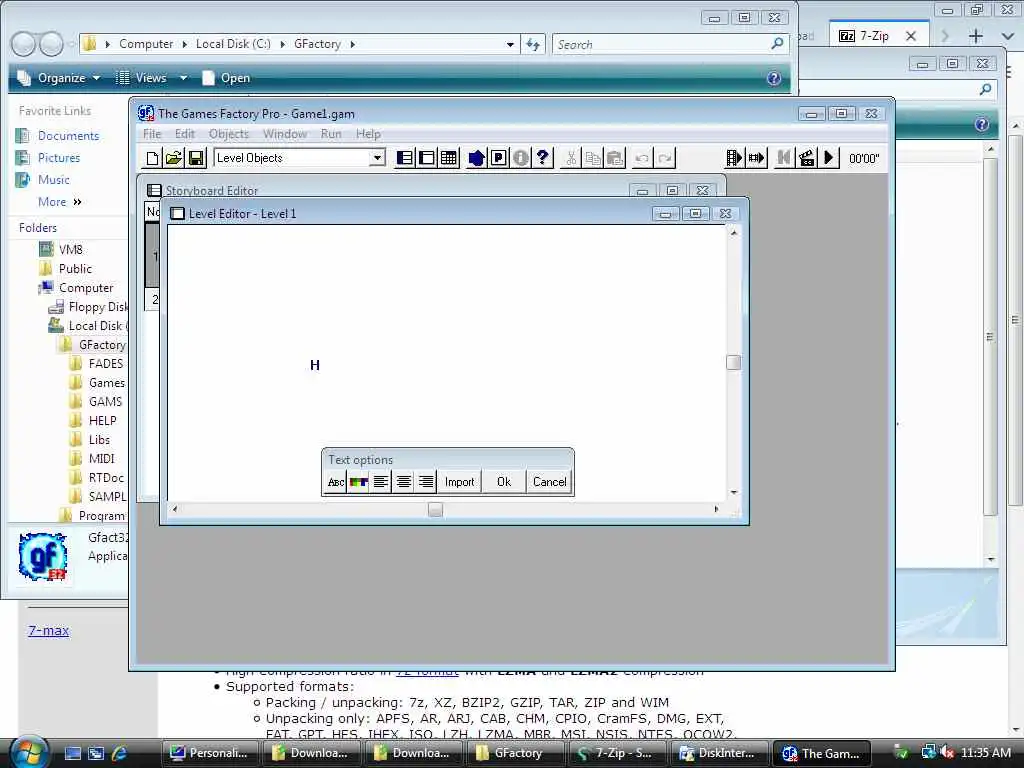Open the Run menu
The height and width of the screenshot is (768, 1024).
[x=331, y=134]
